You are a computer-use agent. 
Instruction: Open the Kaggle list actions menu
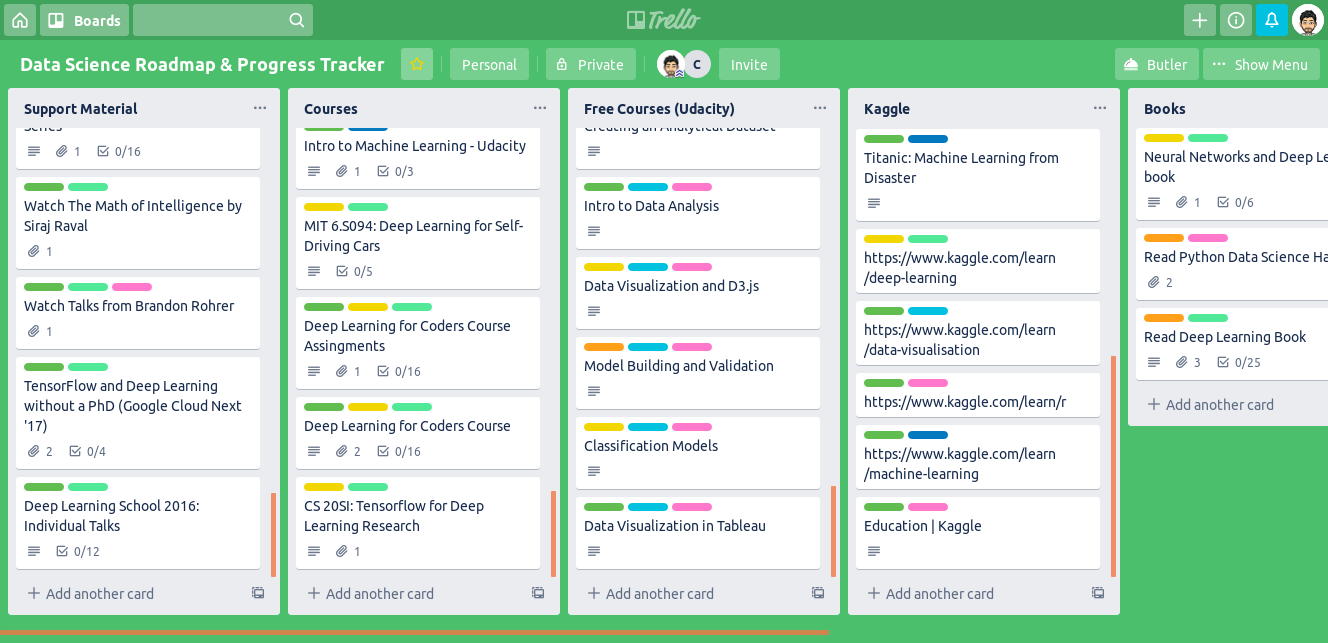tap(1100, 108)
